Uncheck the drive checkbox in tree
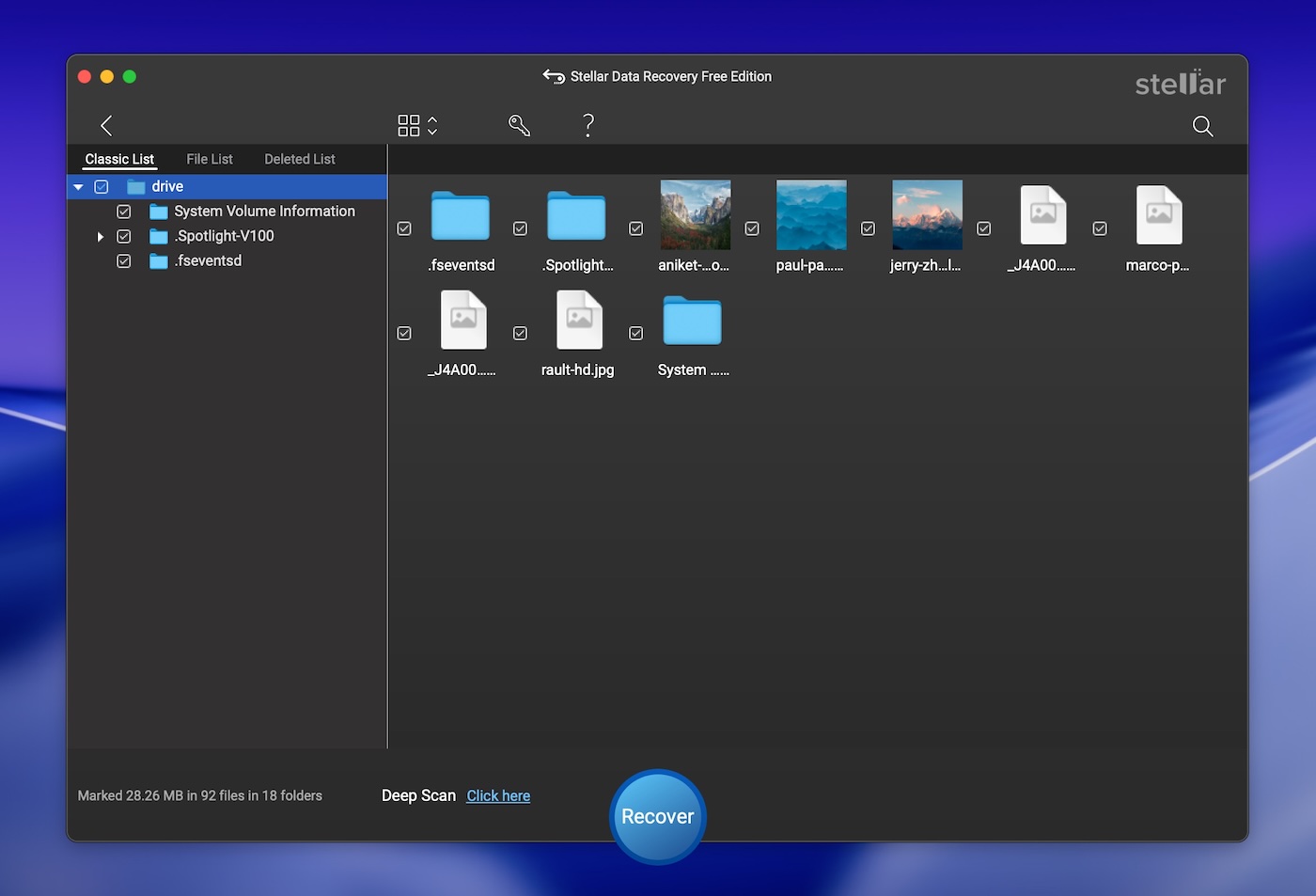The width and height of the screenshot is (1316, 896). 102,187
